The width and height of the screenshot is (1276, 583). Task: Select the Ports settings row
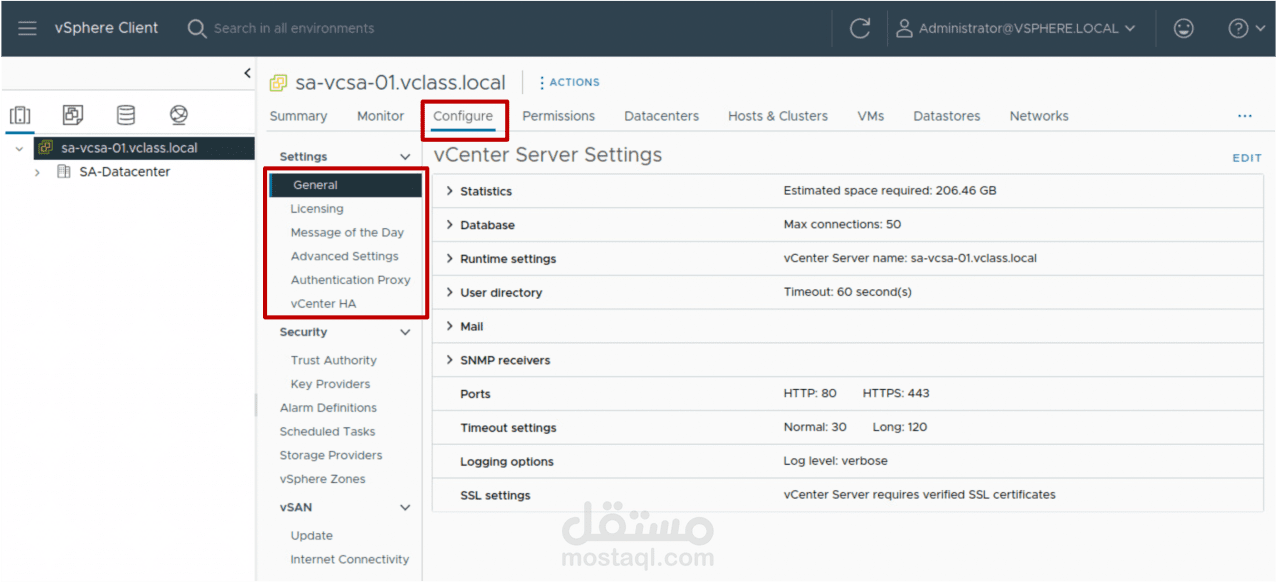[848, 394]
